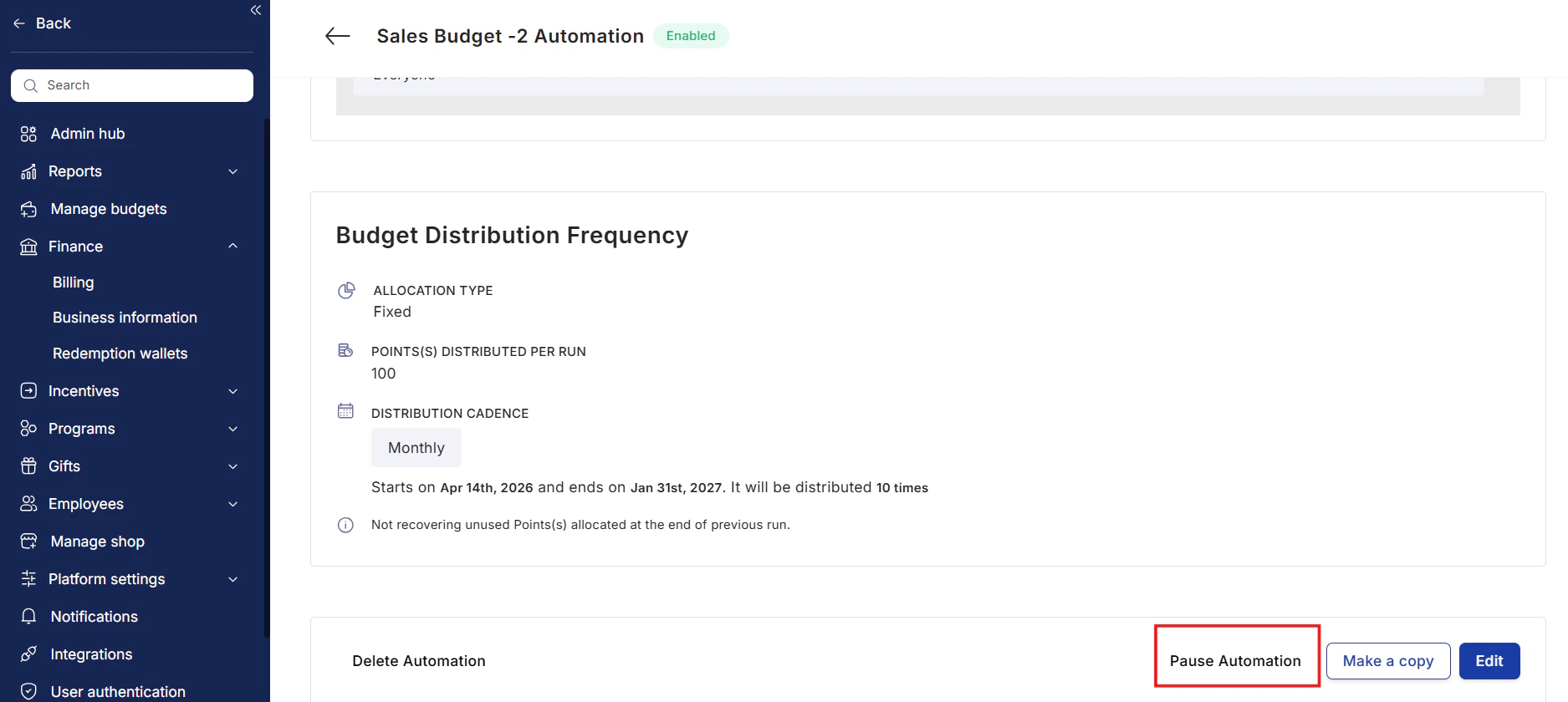Click the Back arrow icon in sidebar

click(19, 23)
